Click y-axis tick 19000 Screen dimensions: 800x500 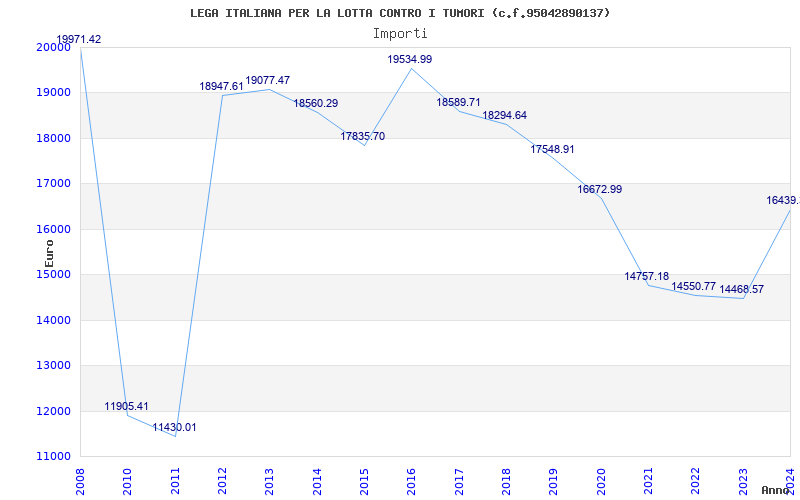tap(53, 93)
